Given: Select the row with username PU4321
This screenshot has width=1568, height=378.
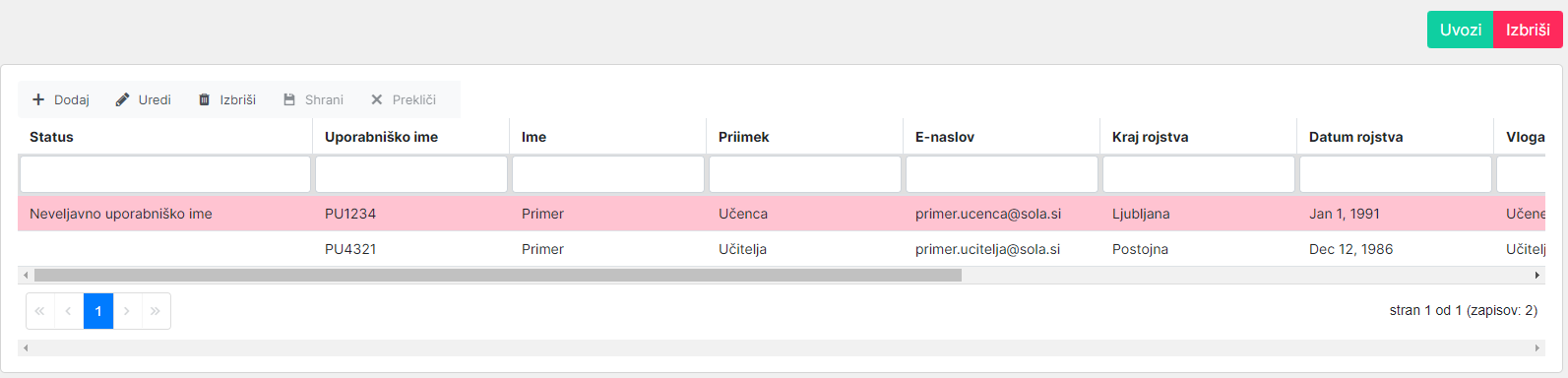Looking at the screenshot, I should (783, 249).
